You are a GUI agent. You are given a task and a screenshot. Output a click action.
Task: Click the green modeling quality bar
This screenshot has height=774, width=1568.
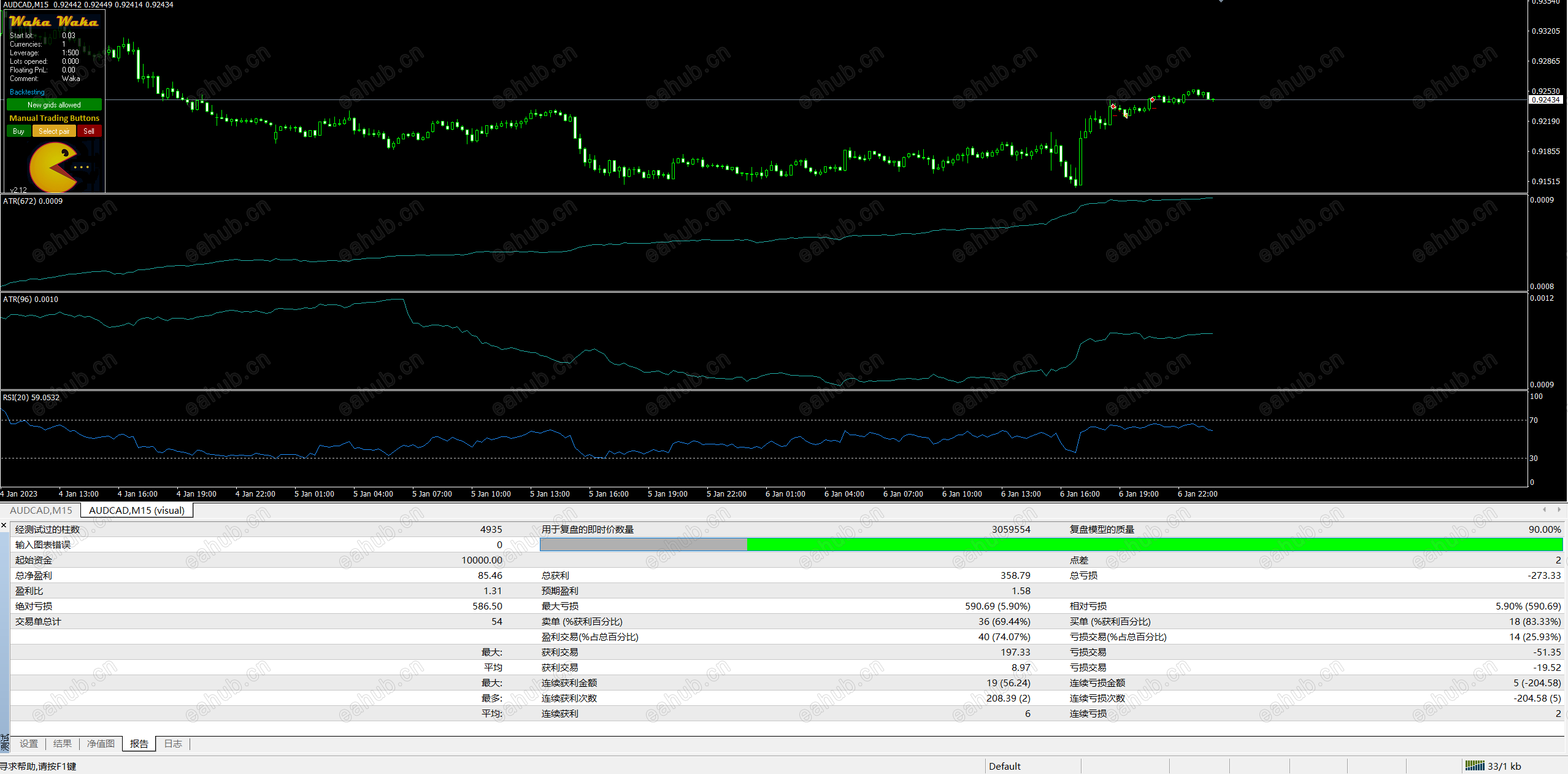pos(1153,544)
